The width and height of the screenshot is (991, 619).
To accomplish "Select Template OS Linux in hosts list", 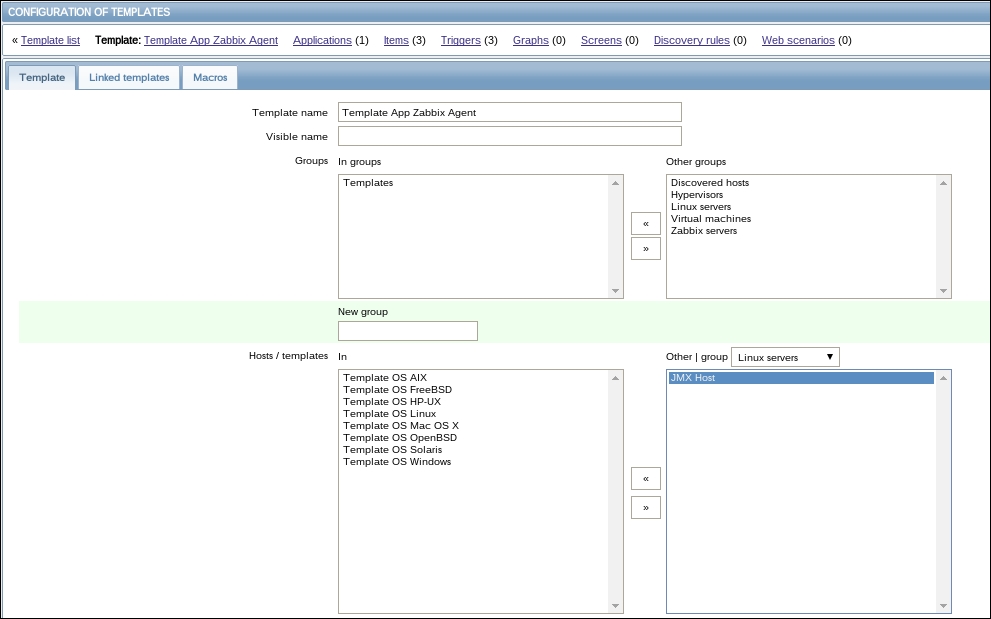I will (389, 414).
